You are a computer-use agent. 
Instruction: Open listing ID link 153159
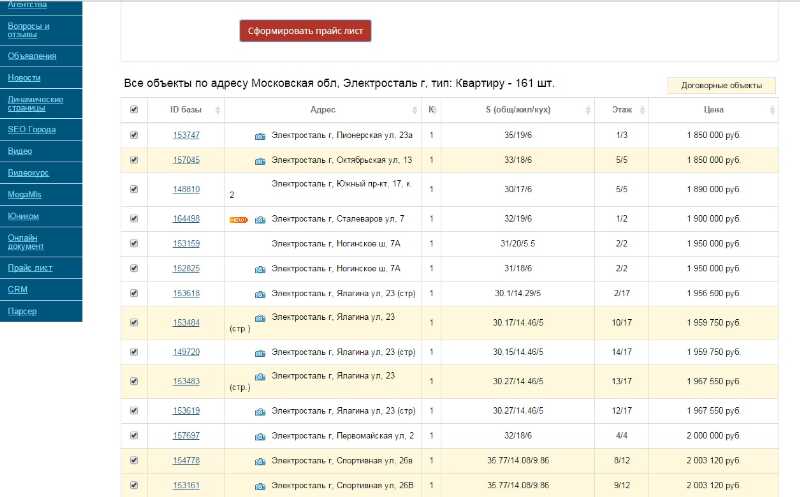click(x=186, y=244)
